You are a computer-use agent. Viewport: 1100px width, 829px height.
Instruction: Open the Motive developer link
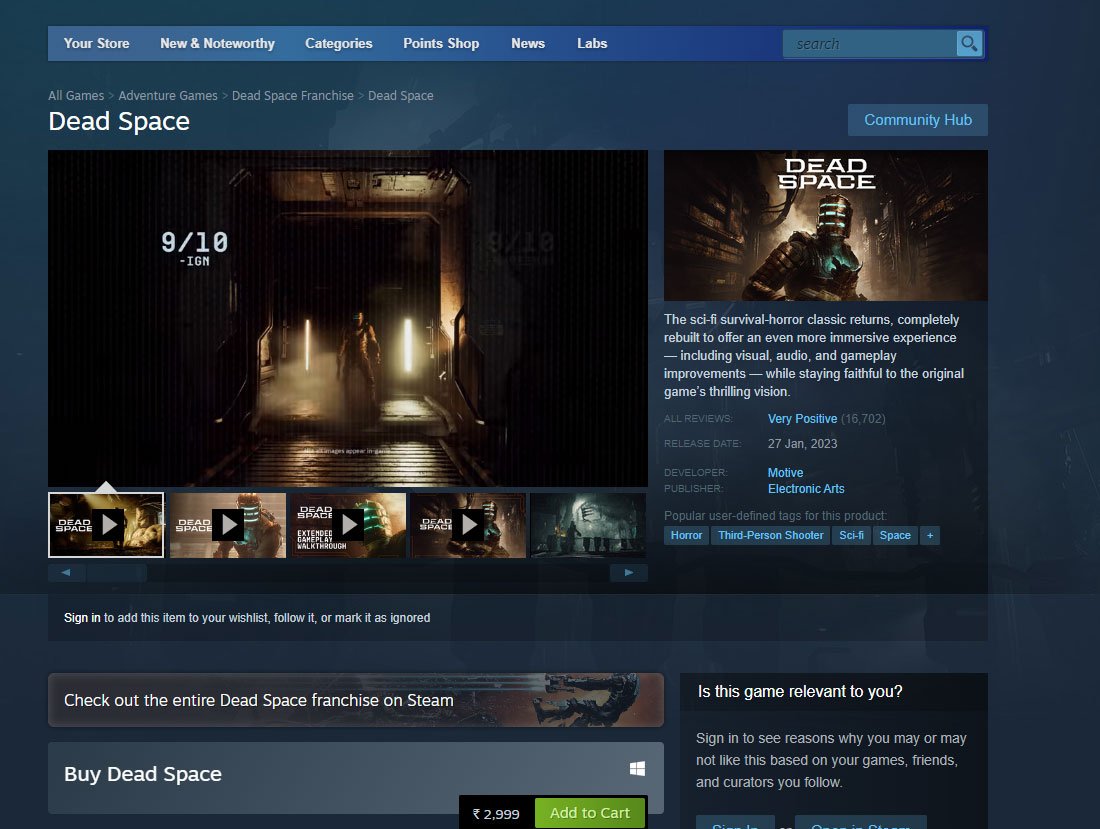(785, 472)
